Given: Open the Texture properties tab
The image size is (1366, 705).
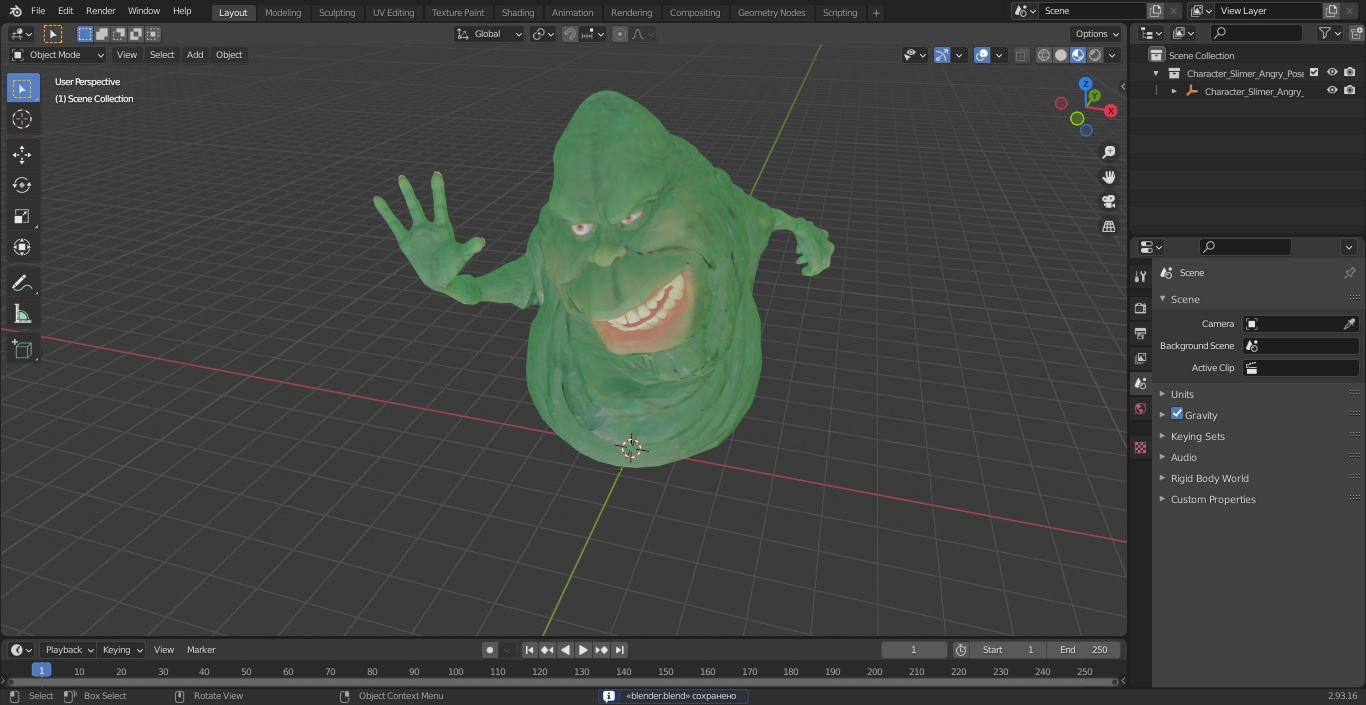Looking at the screenshot, I should pos(1140,447).
